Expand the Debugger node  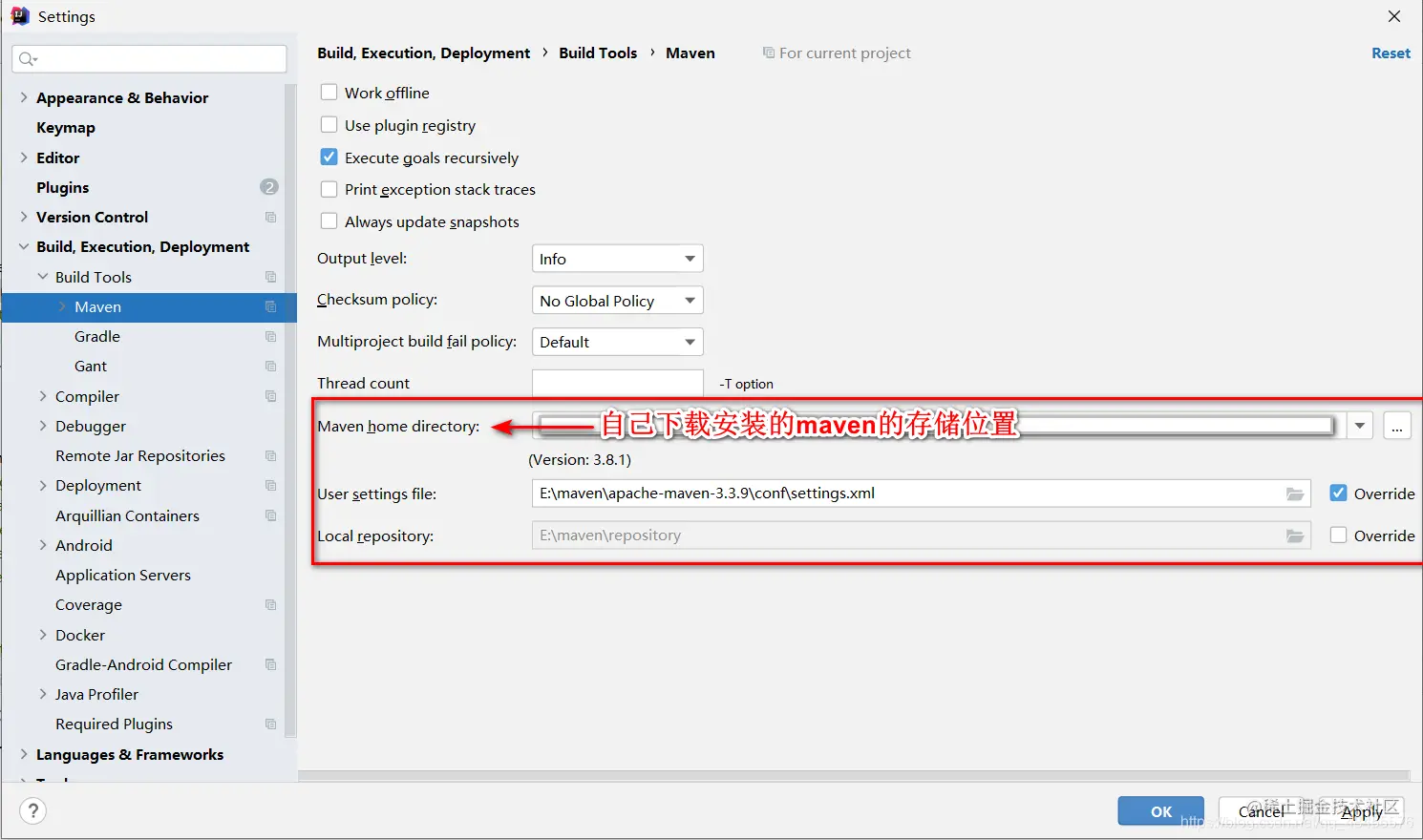(x=43, y=426)
